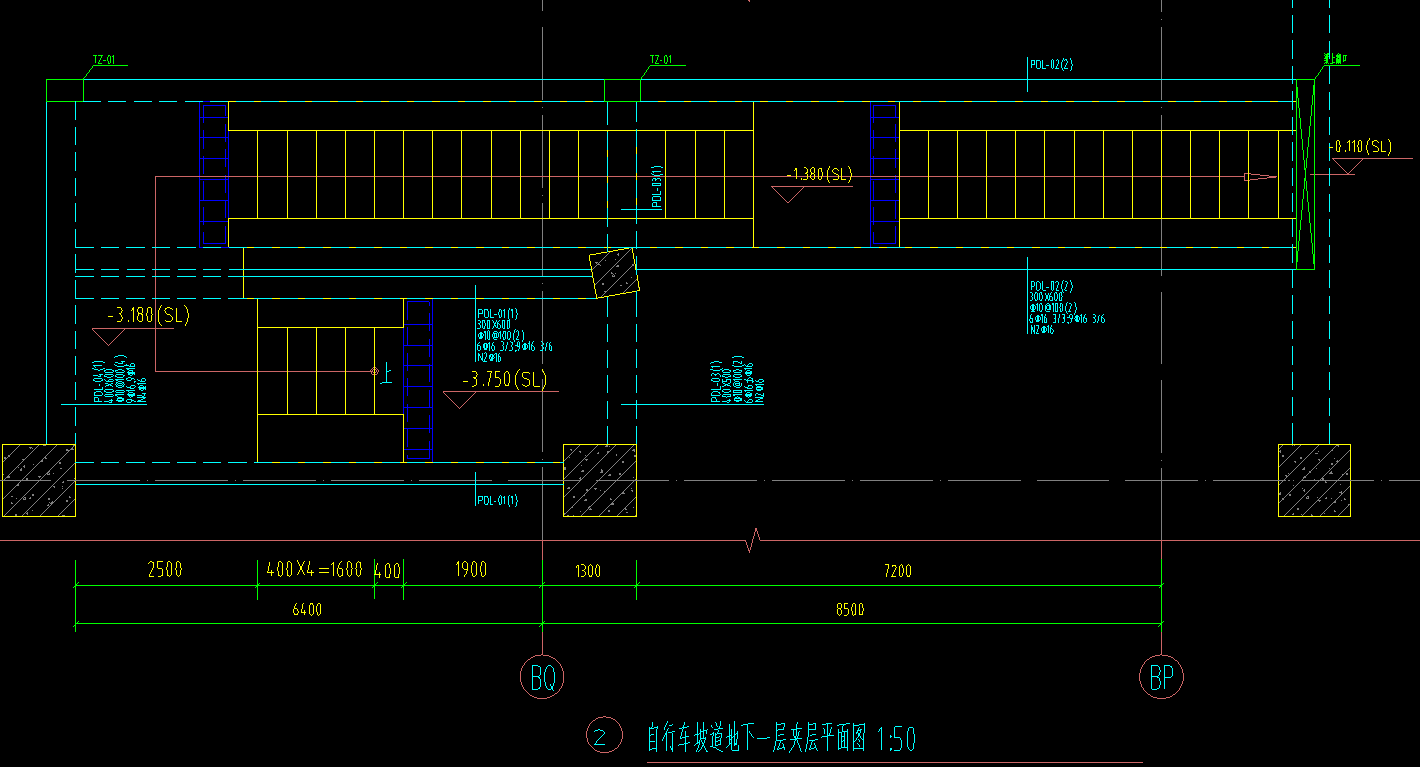Click the 7200 dimension value
The image size is (1420, 767).
pyautogui.click(x=898, y=572)
